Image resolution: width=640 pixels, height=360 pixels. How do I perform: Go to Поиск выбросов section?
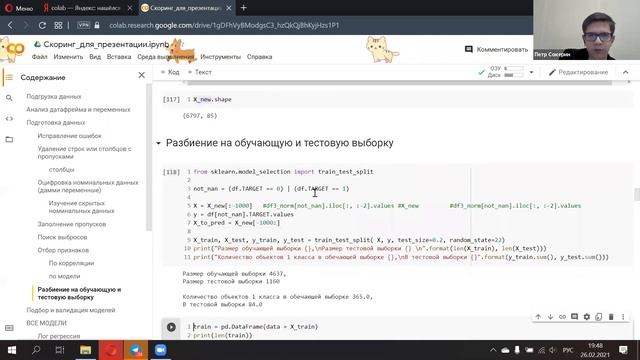pos(62,237)
